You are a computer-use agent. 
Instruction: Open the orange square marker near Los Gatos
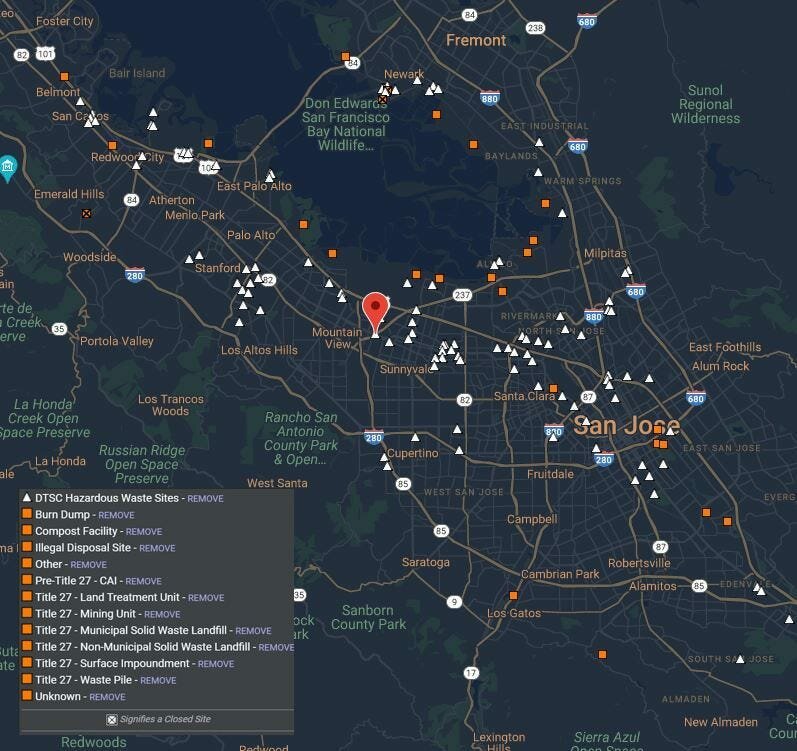513,595
